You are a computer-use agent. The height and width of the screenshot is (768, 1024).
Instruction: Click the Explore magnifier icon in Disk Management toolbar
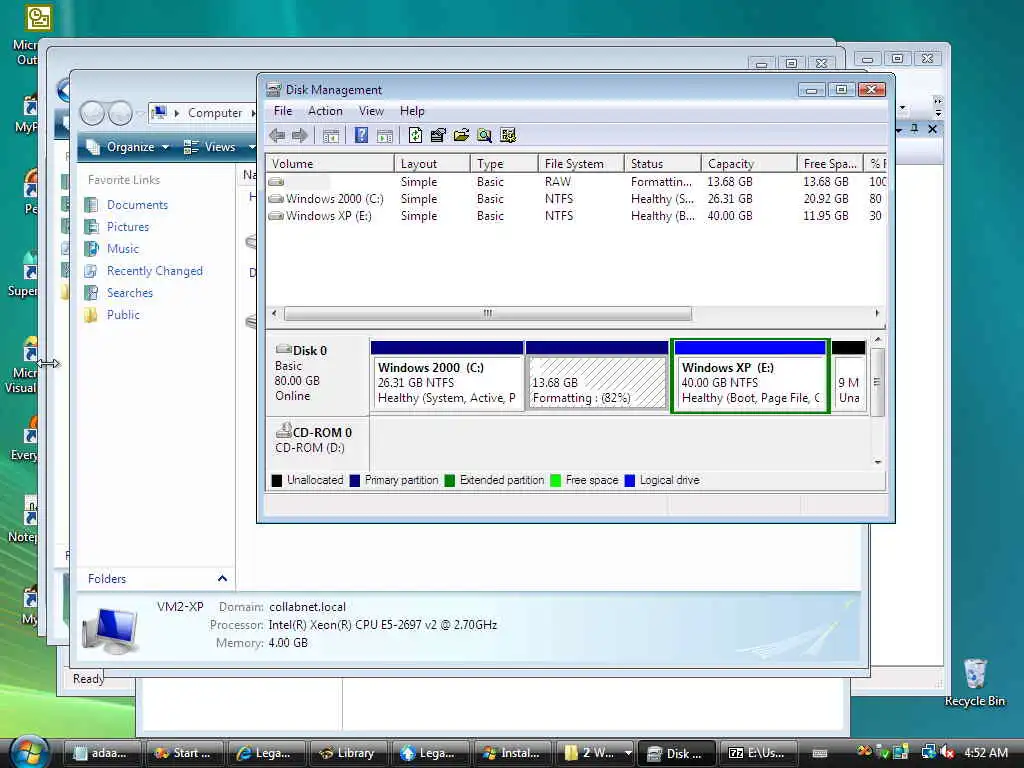click(x=485, y=135)
